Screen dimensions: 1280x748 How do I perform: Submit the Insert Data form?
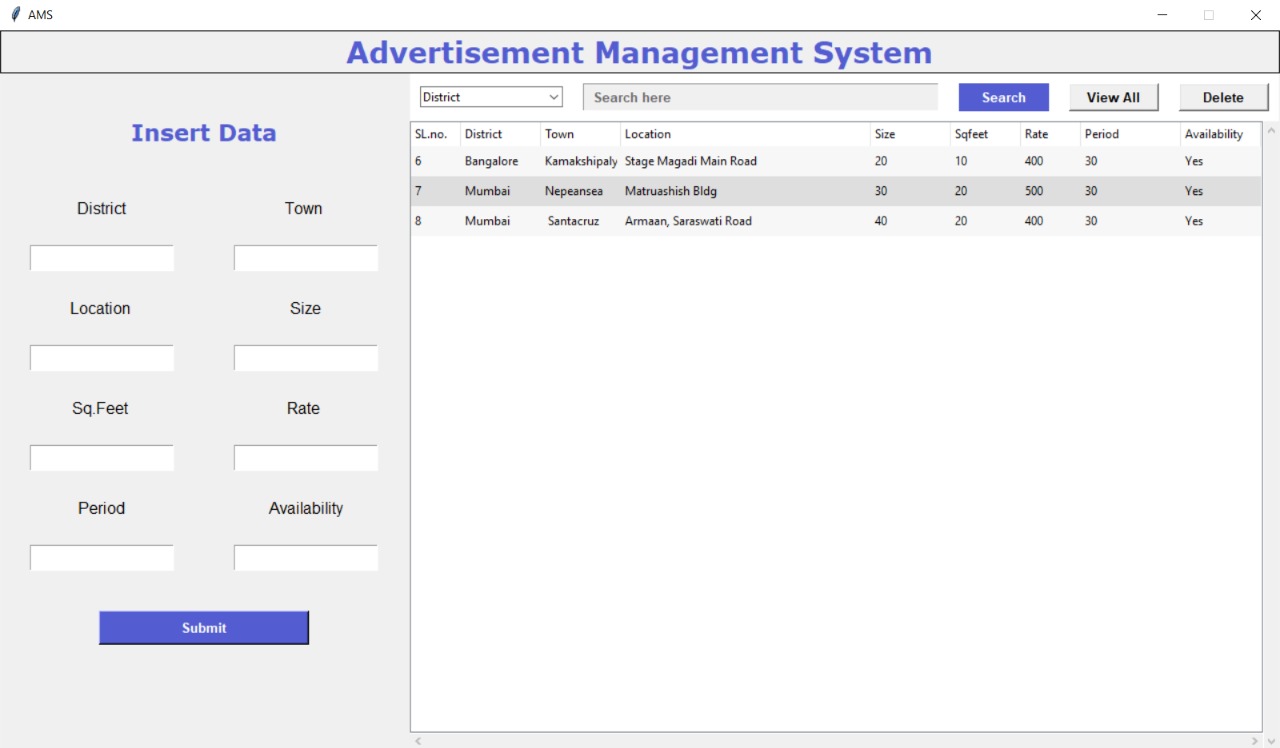click(x=204, y=628)
